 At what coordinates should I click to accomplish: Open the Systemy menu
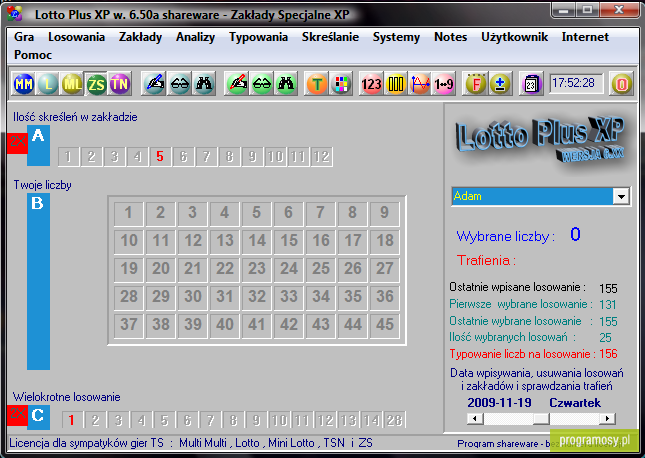396,37
